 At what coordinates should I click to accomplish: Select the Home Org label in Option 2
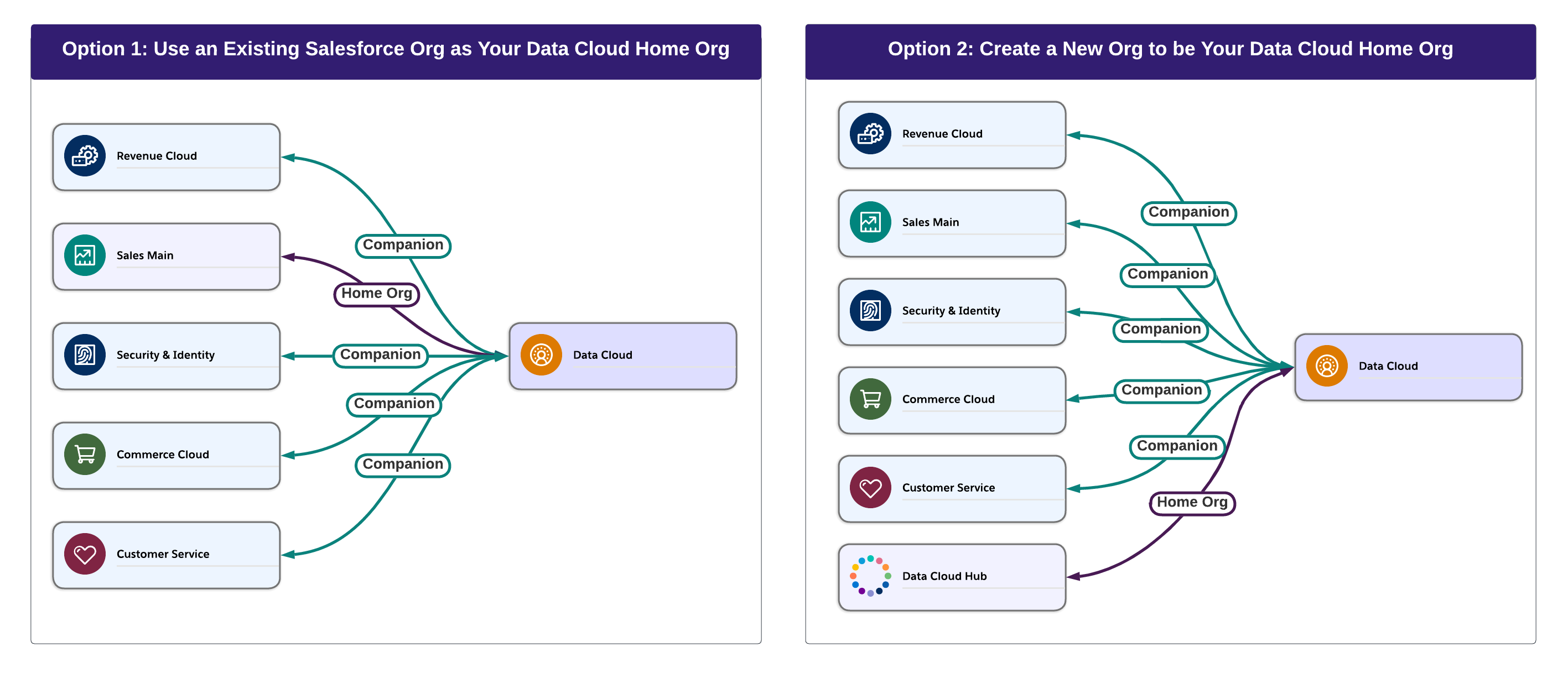click(x=1192, y=503)
